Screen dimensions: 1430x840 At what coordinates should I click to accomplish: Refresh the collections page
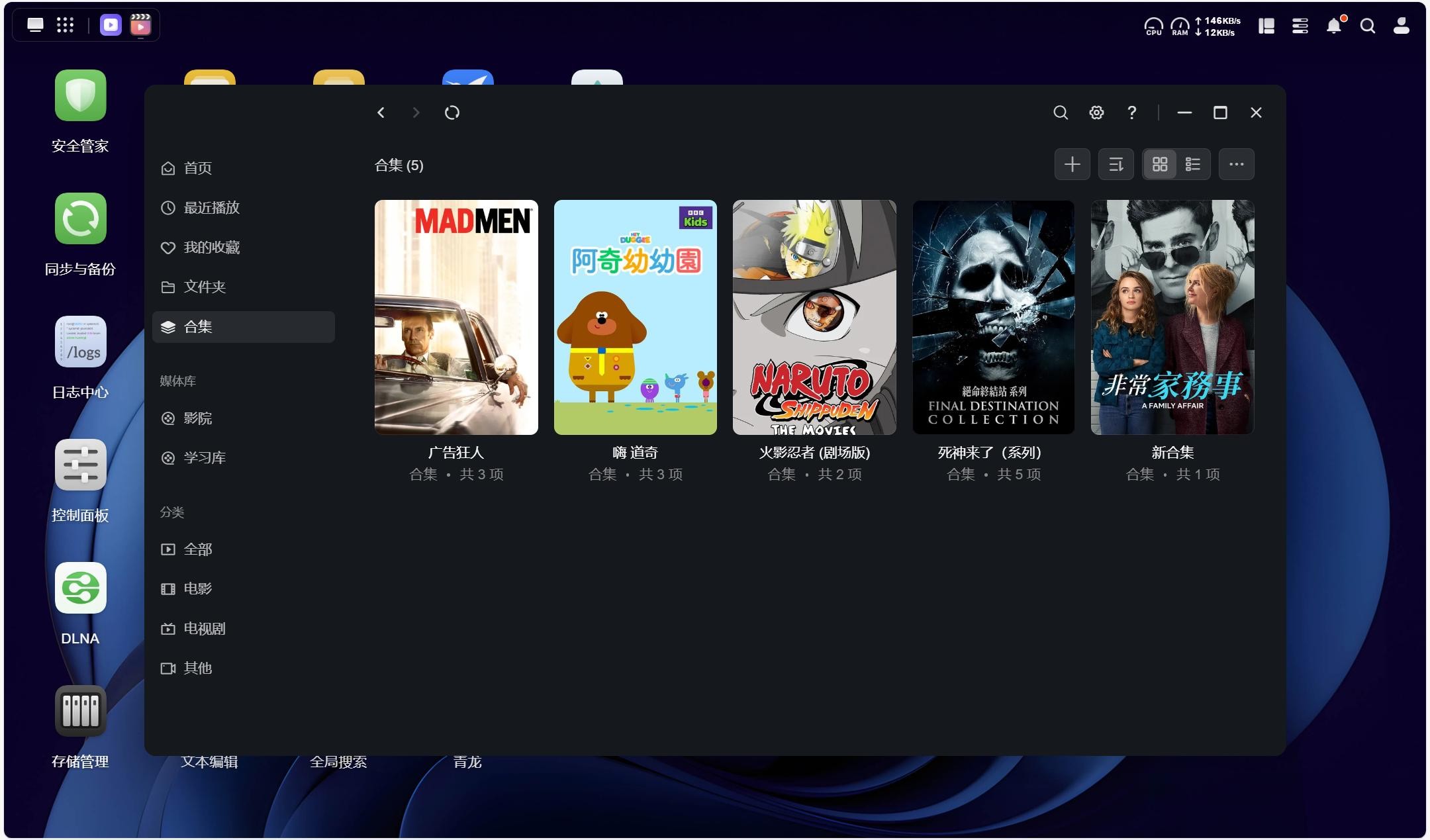[452, 113]
